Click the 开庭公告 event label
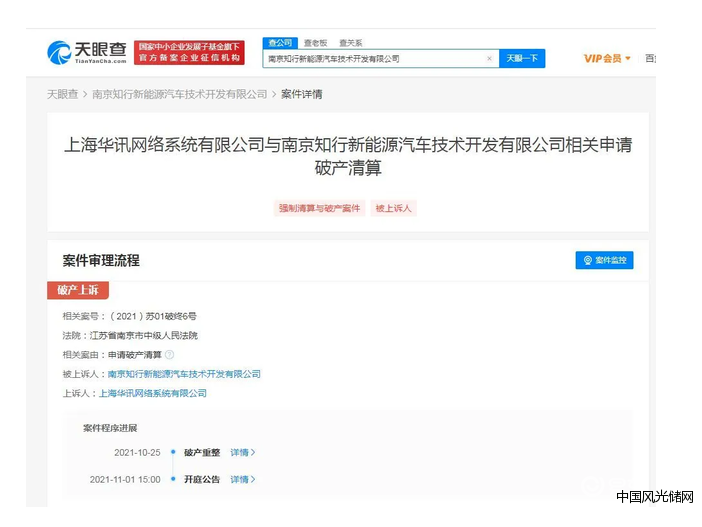 click(x=202, y=480)
